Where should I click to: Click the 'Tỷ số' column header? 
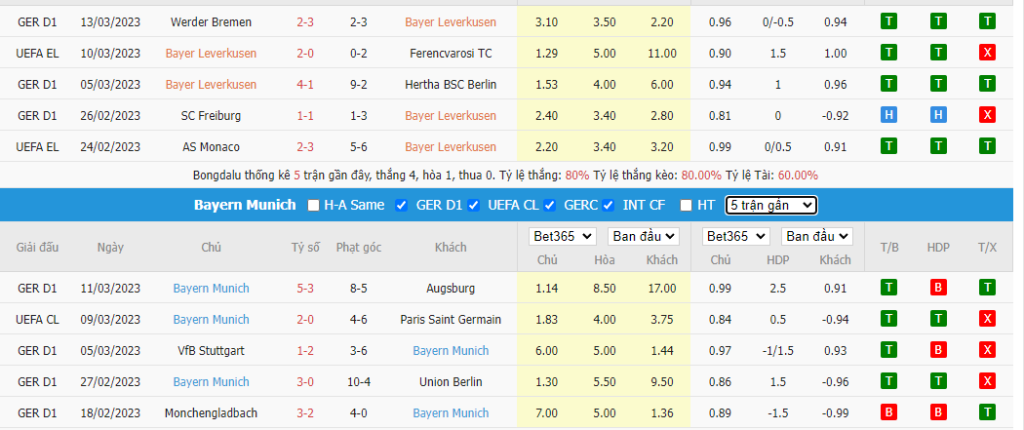[305, 247]
